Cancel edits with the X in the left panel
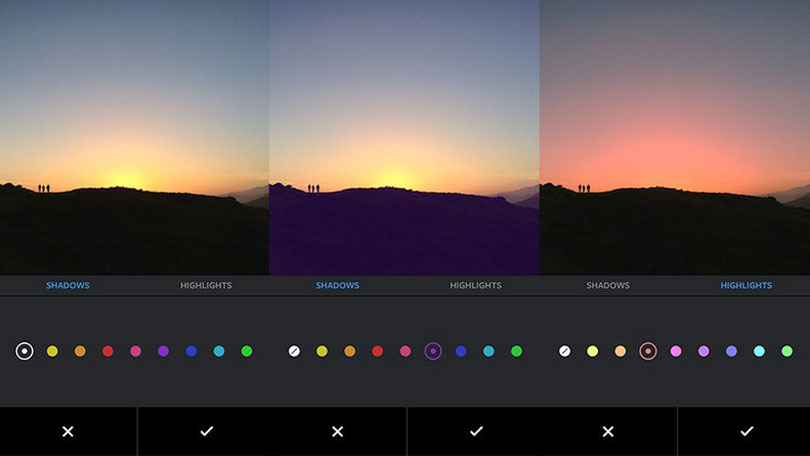This screenshot has height=456, width=810. 68,431
